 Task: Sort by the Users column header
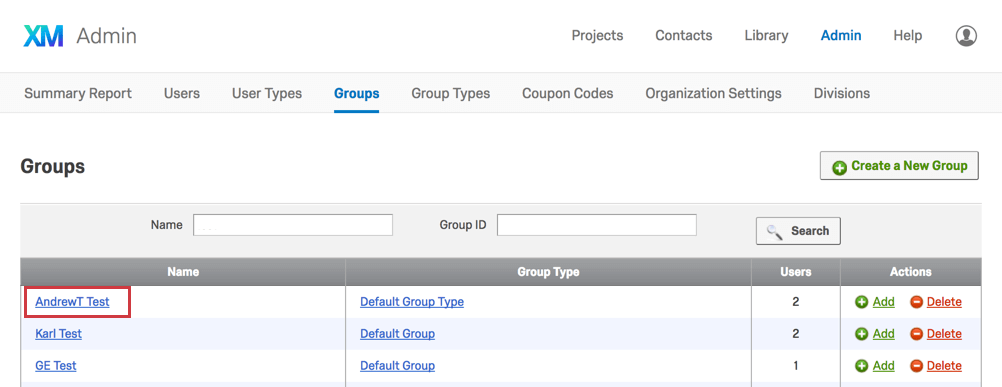tap(796, 272)
